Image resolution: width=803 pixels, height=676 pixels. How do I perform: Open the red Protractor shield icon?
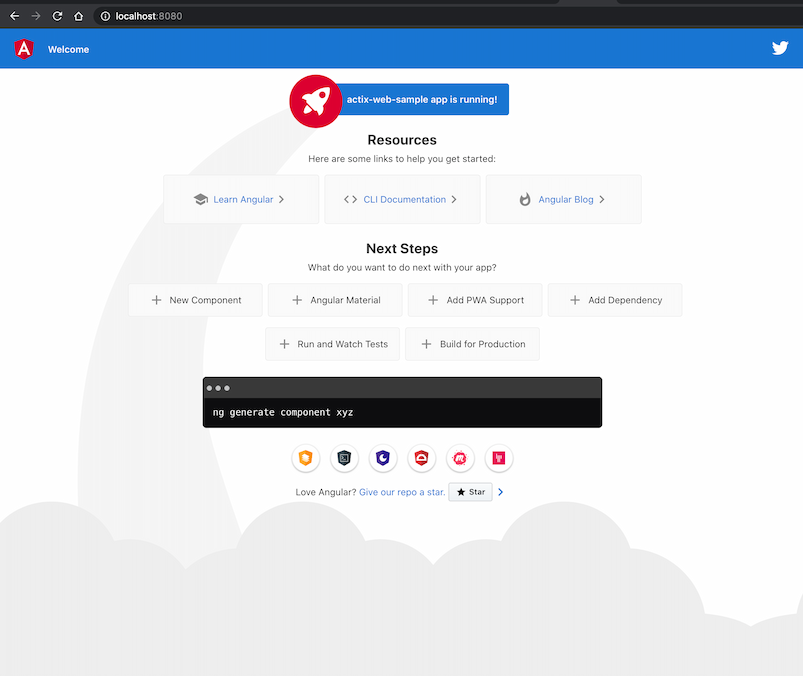(x=422, y=458)
